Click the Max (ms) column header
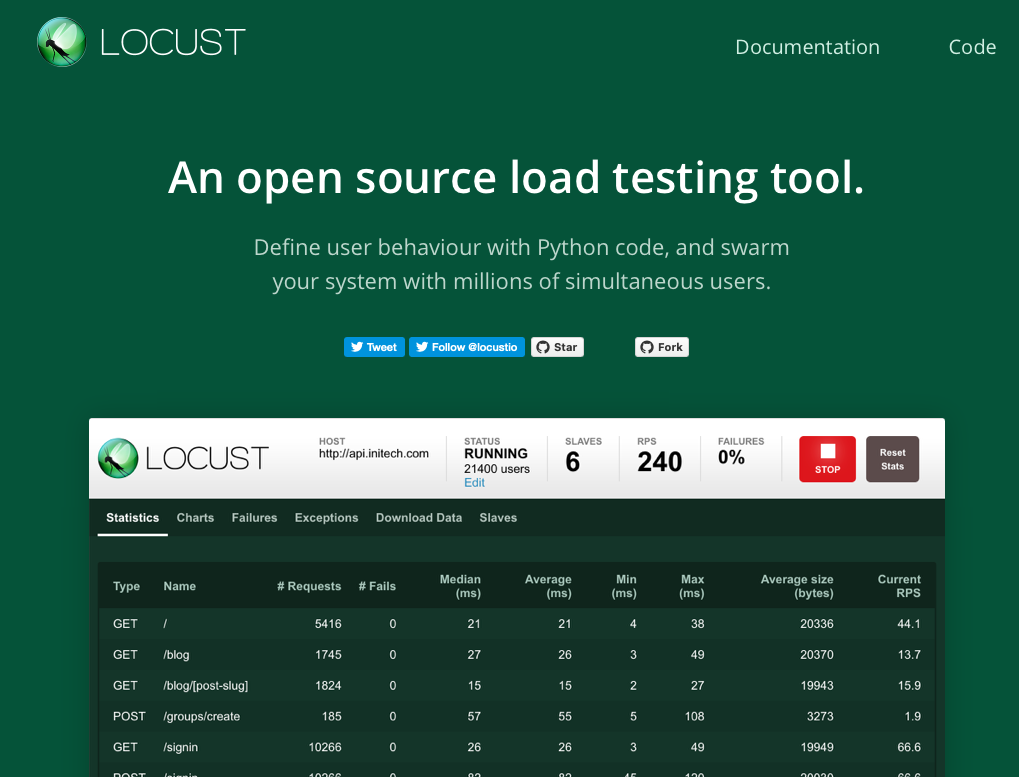 [691, 586]
